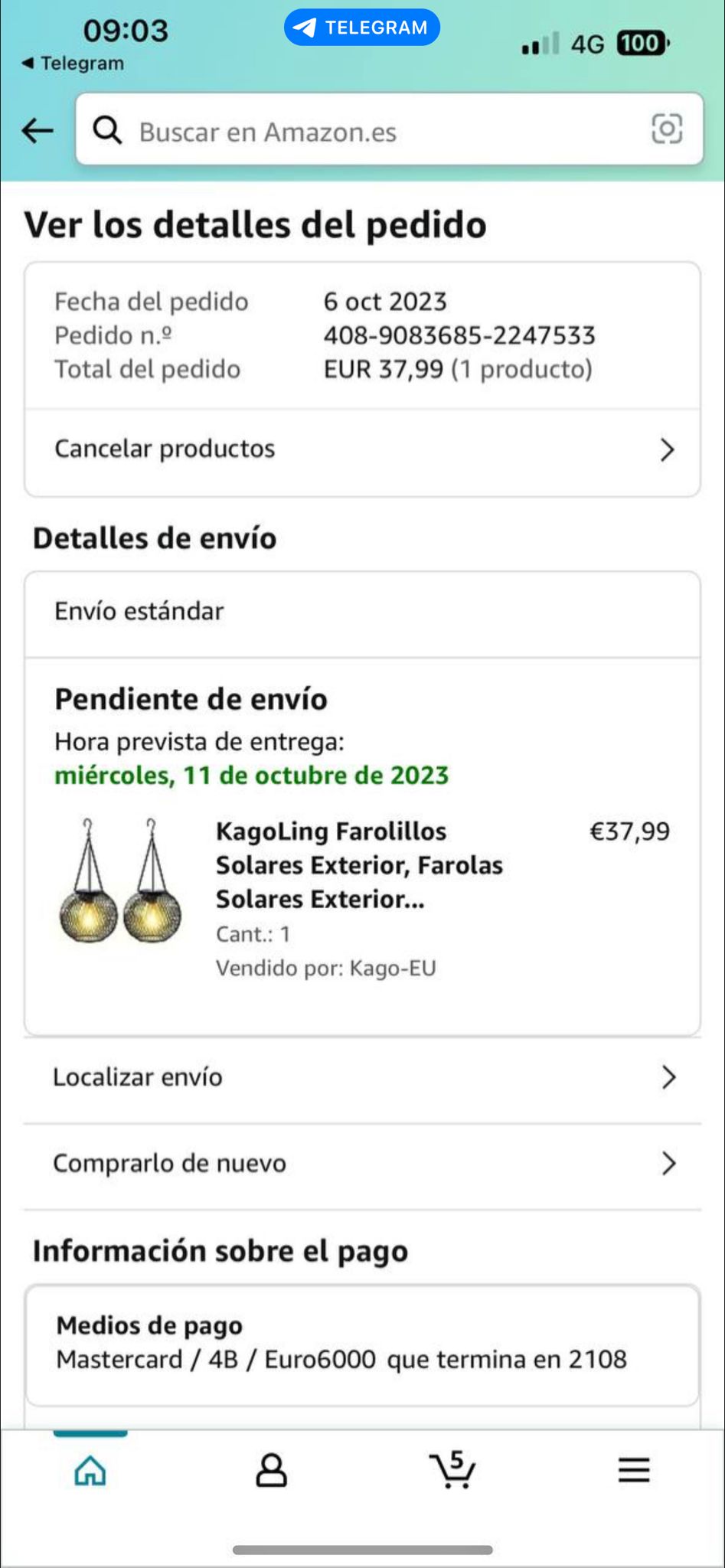Tap the Medios de pago card

coord(361,1344)
